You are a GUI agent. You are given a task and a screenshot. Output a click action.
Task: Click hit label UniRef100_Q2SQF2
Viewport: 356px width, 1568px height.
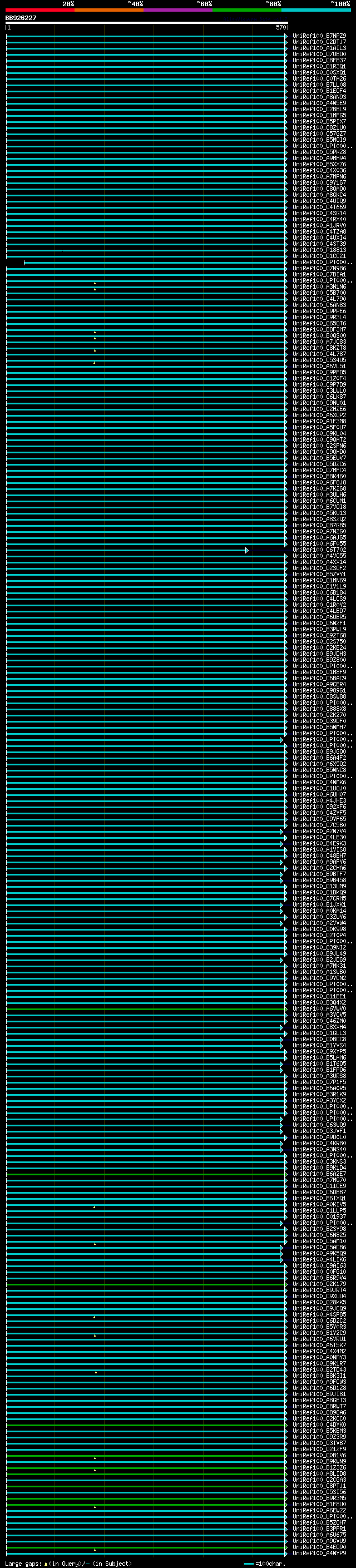(319, 568)
